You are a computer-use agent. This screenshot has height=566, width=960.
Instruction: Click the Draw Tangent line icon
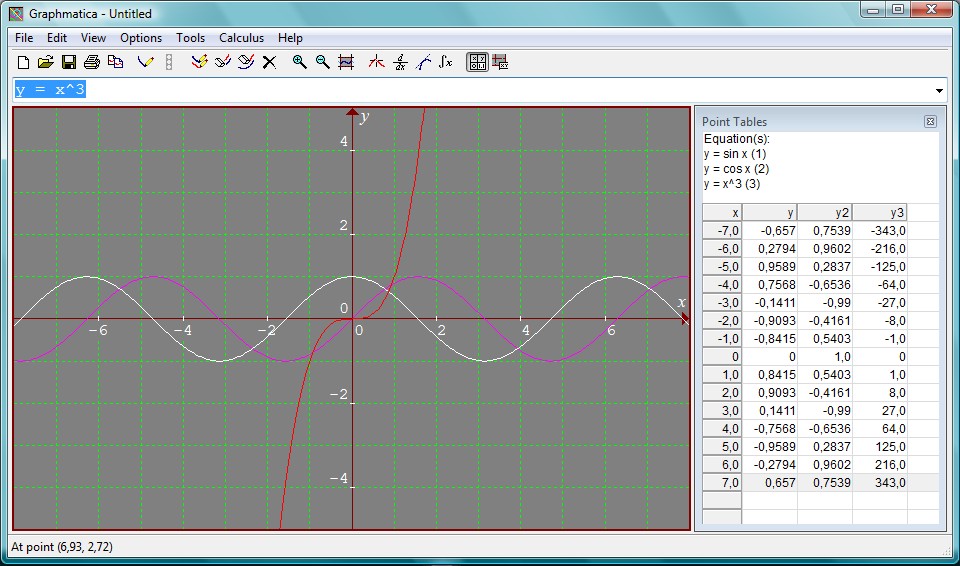(423, 62)
